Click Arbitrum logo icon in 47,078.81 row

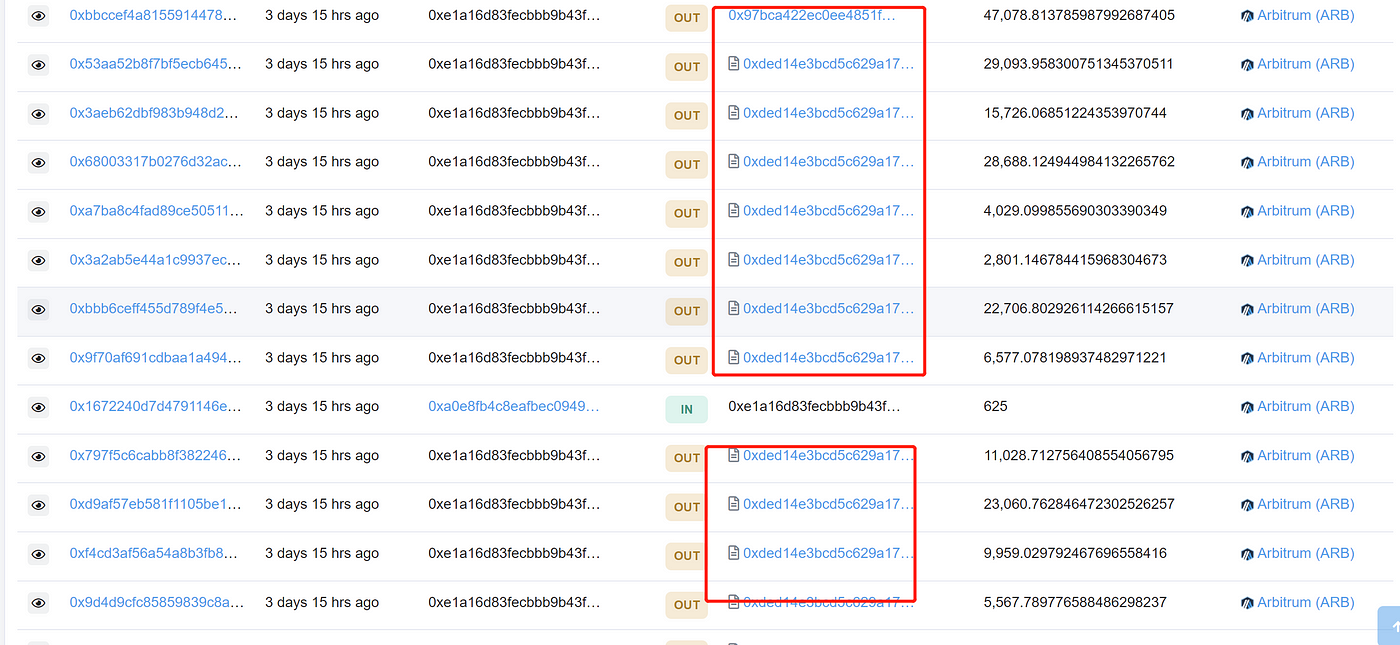pyautogui.click(x=1247, y=16)
